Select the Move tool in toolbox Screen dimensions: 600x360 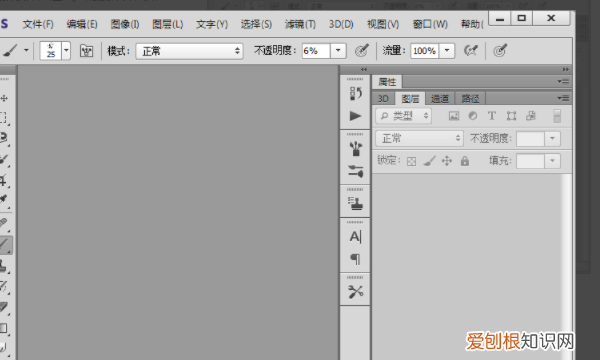click(4, 98)
